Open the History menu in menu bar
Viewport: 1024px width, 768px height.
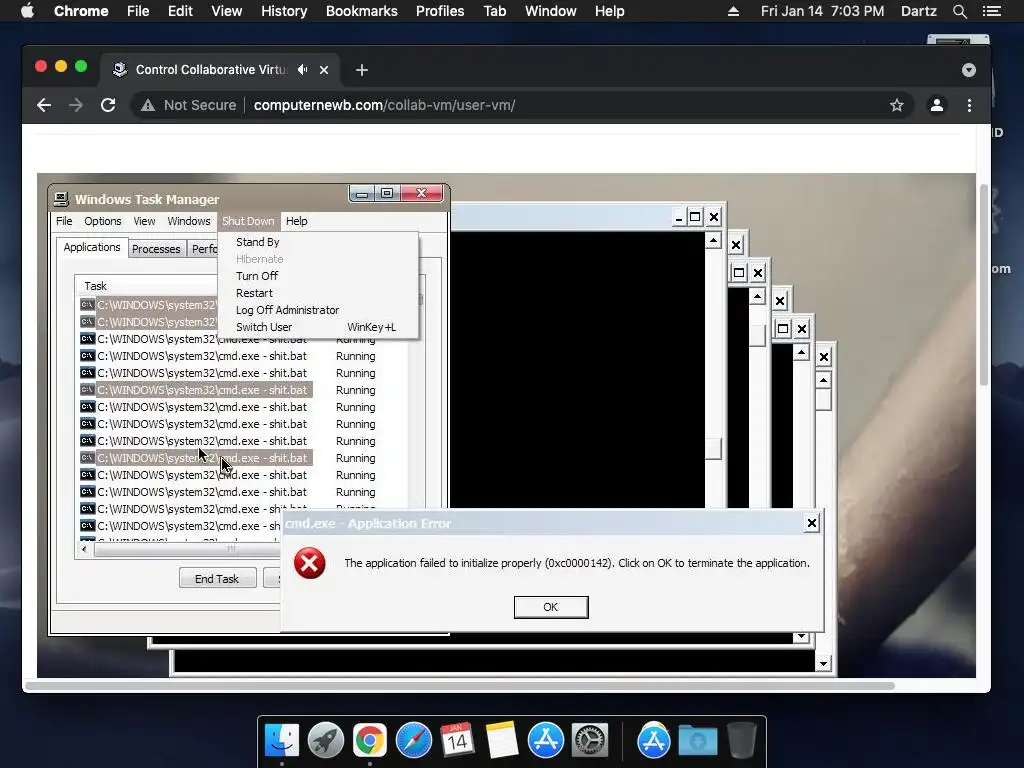(x=284, y=11)
